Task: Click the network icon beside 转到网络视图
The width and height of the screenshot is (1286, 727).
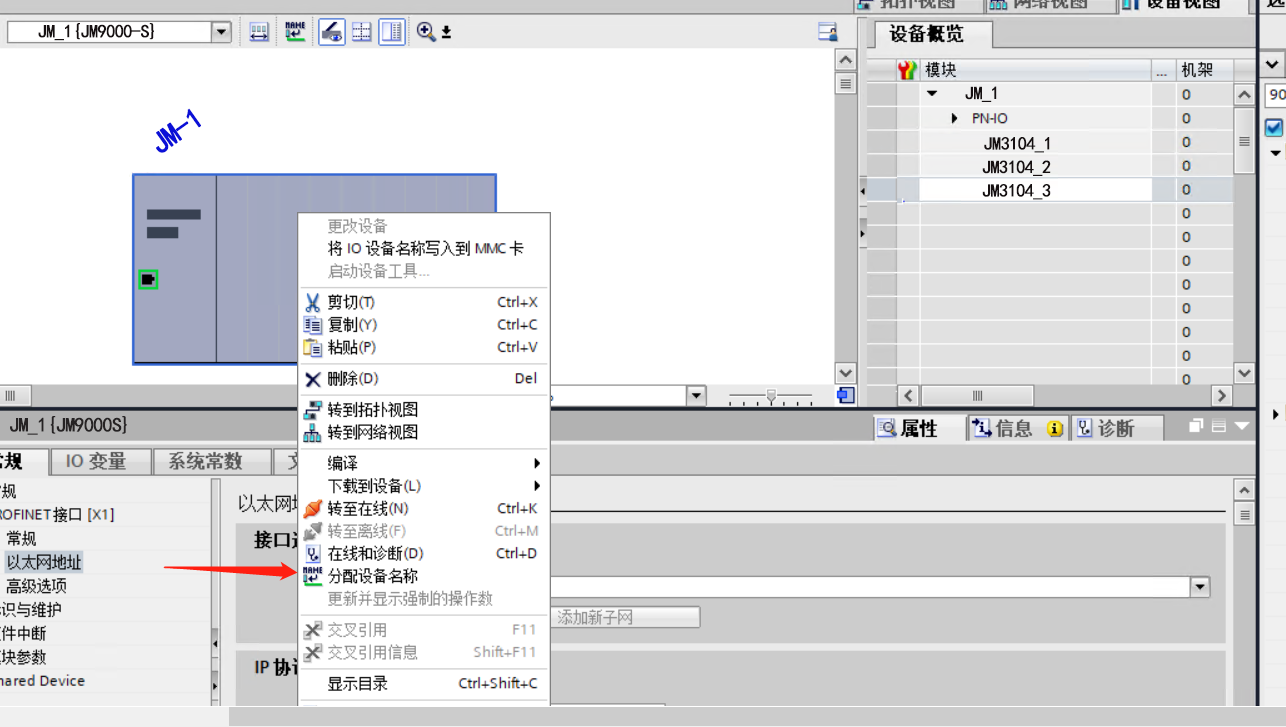Action: 313,433
